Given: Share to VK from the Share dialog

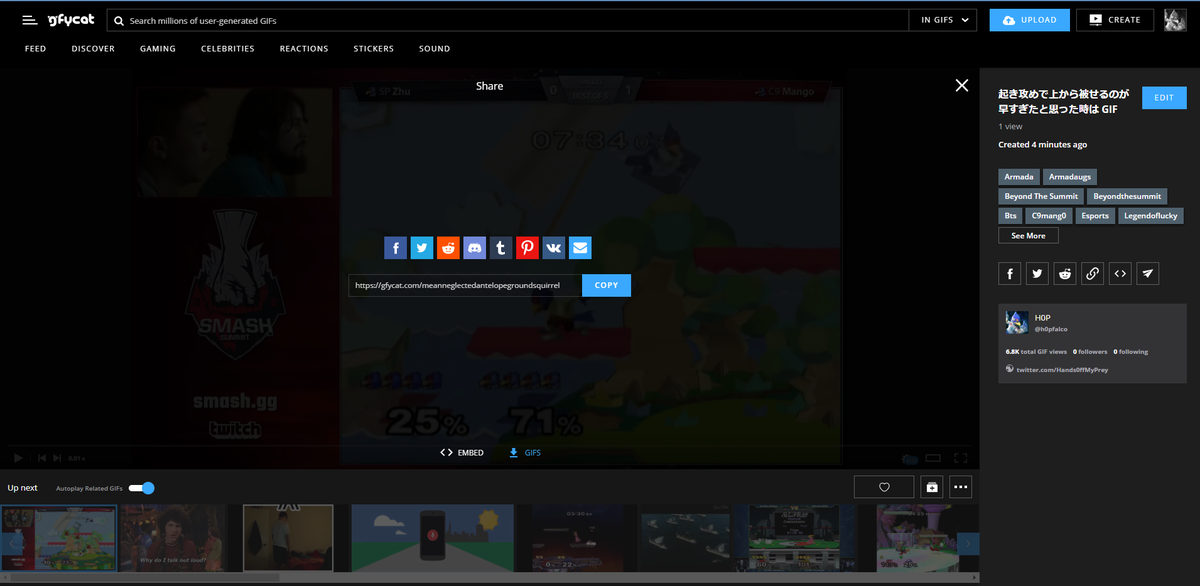Looking at the screenshot, I should pyautogui.click(x=554, y=248).
